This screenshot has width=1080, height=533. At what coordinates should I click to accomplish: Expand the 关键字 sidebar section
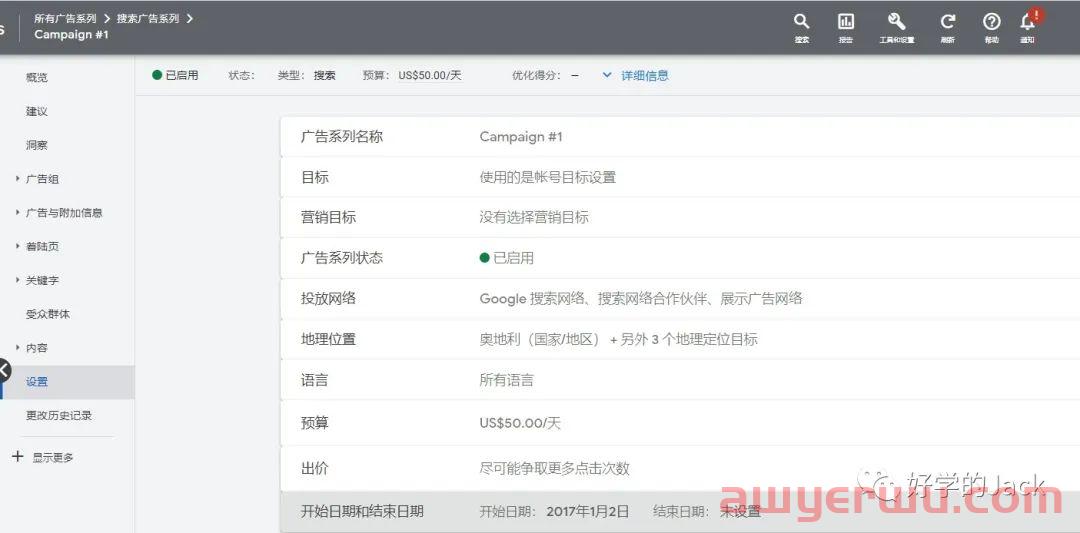[17, 280]
